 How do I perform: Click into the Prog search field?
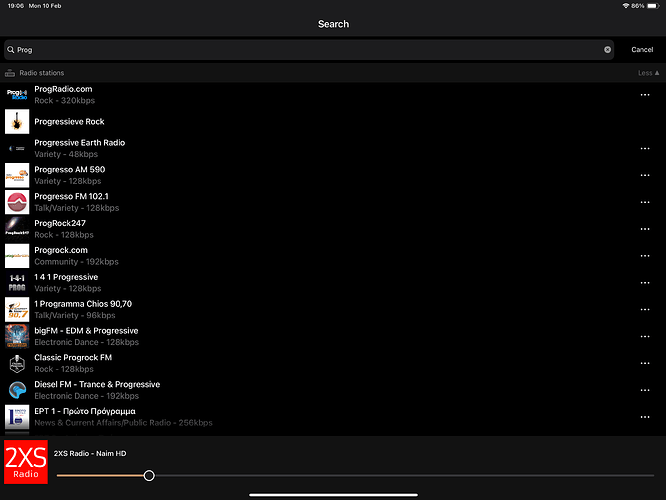click(x=309, y=50)
